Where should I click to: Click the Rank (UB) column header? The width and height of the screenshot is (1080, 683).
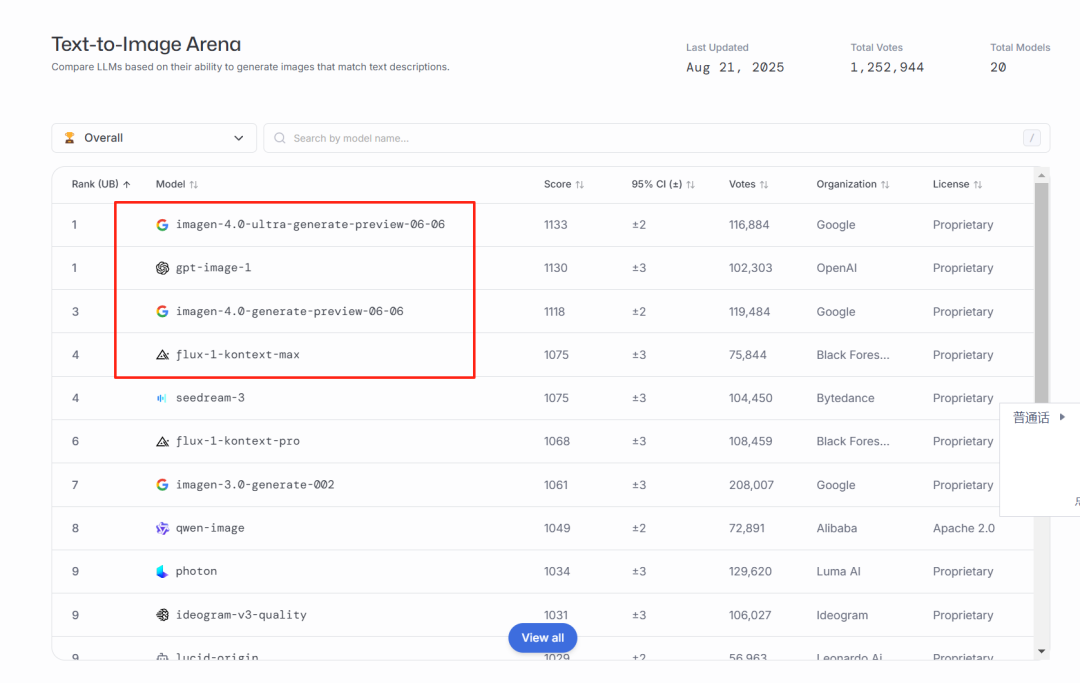(x=101, y=185)
